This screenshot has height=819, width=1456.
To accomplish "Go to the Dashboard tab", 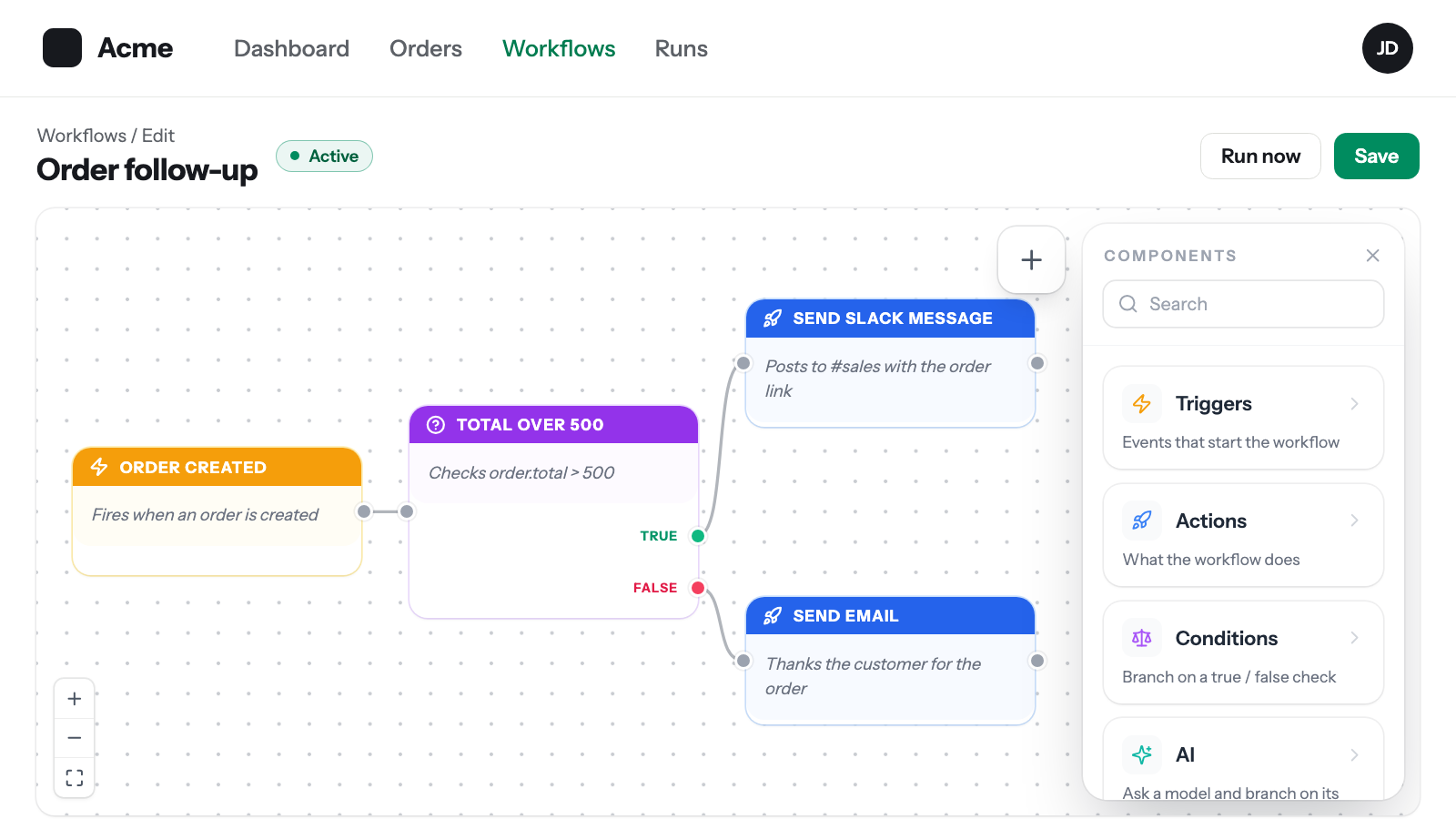I will 291,48.
